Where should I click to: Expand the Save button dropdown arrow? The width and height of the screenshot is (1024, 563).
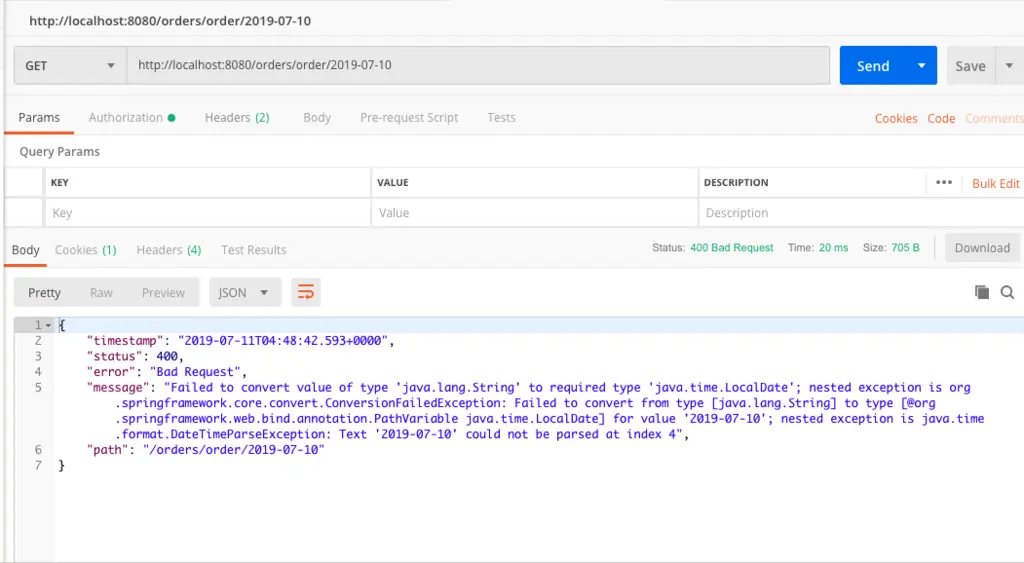click(x=1009, y=65)
